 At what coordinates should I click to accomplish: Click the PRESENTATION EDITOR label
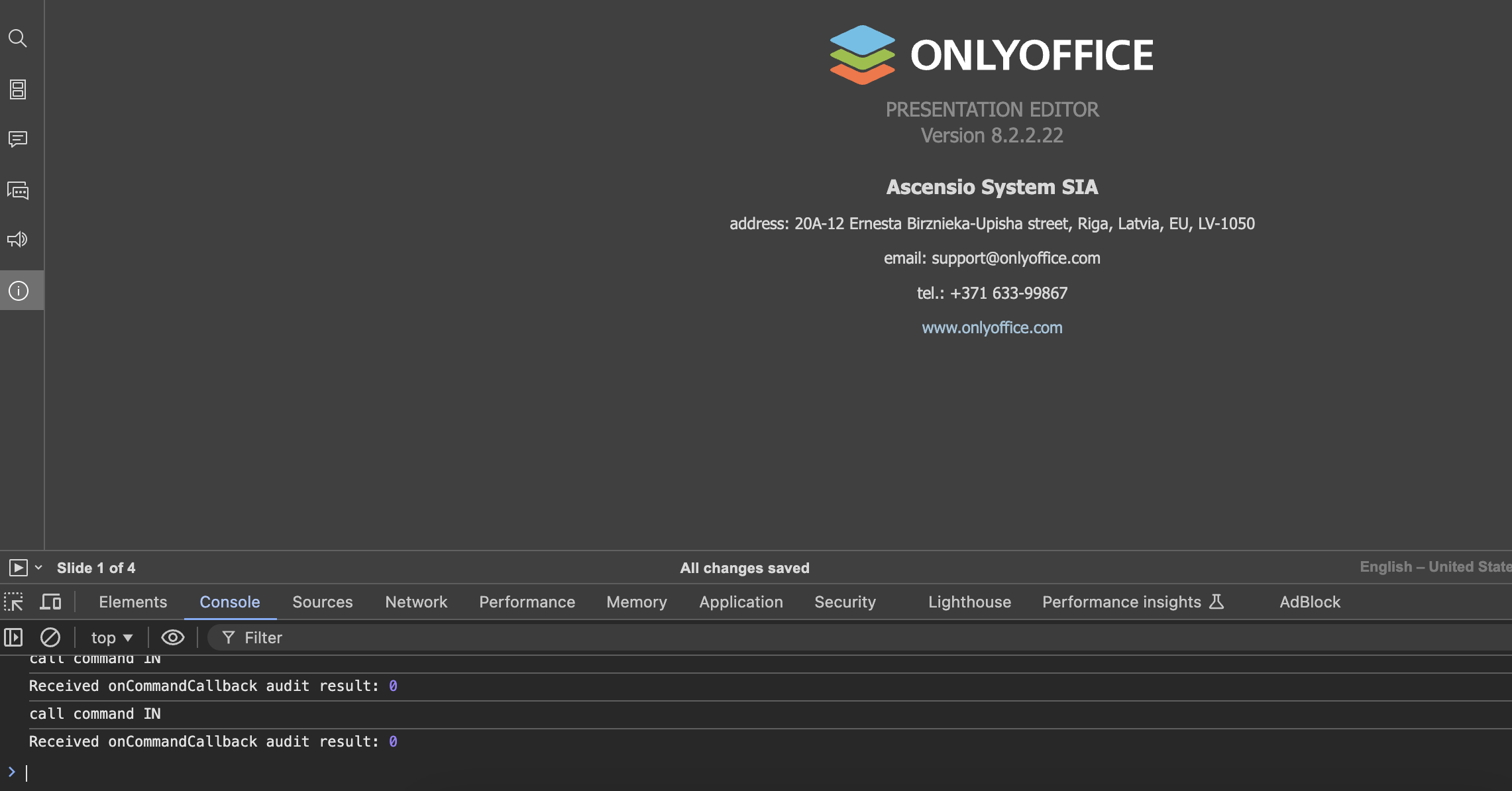pyautogui.click(x=992, y=109)
